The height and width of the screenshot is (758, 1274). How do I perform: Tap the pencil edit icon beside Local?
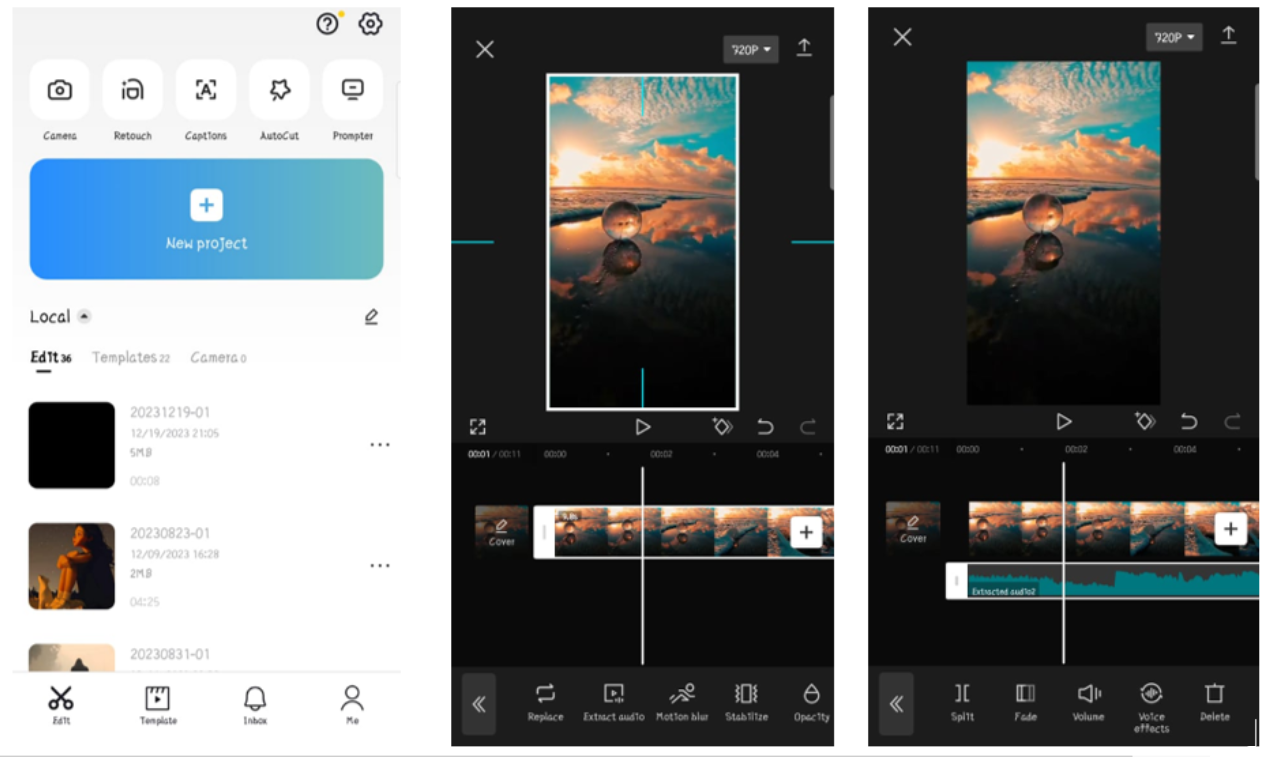pos(371,317)
